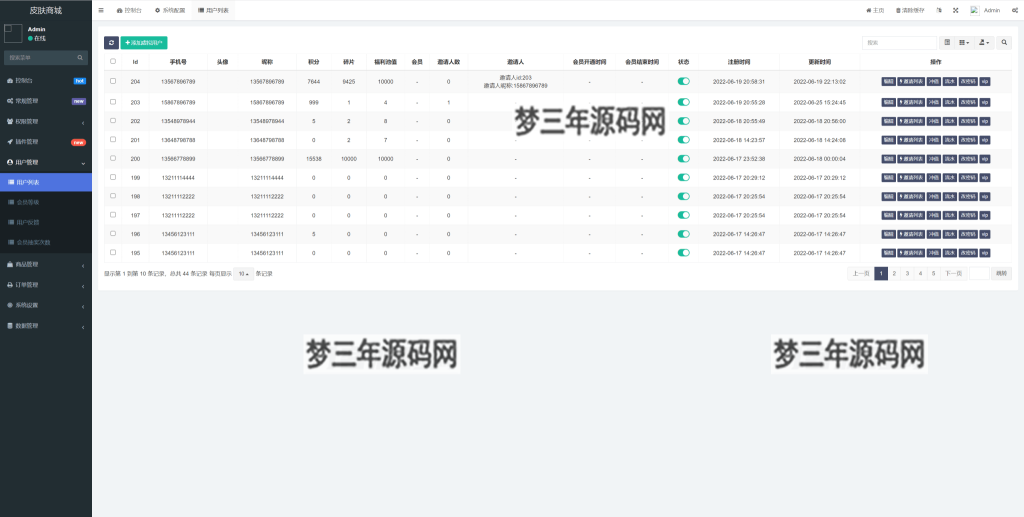Click the fullscreen icon in top bar

click(x=954, y=10)
